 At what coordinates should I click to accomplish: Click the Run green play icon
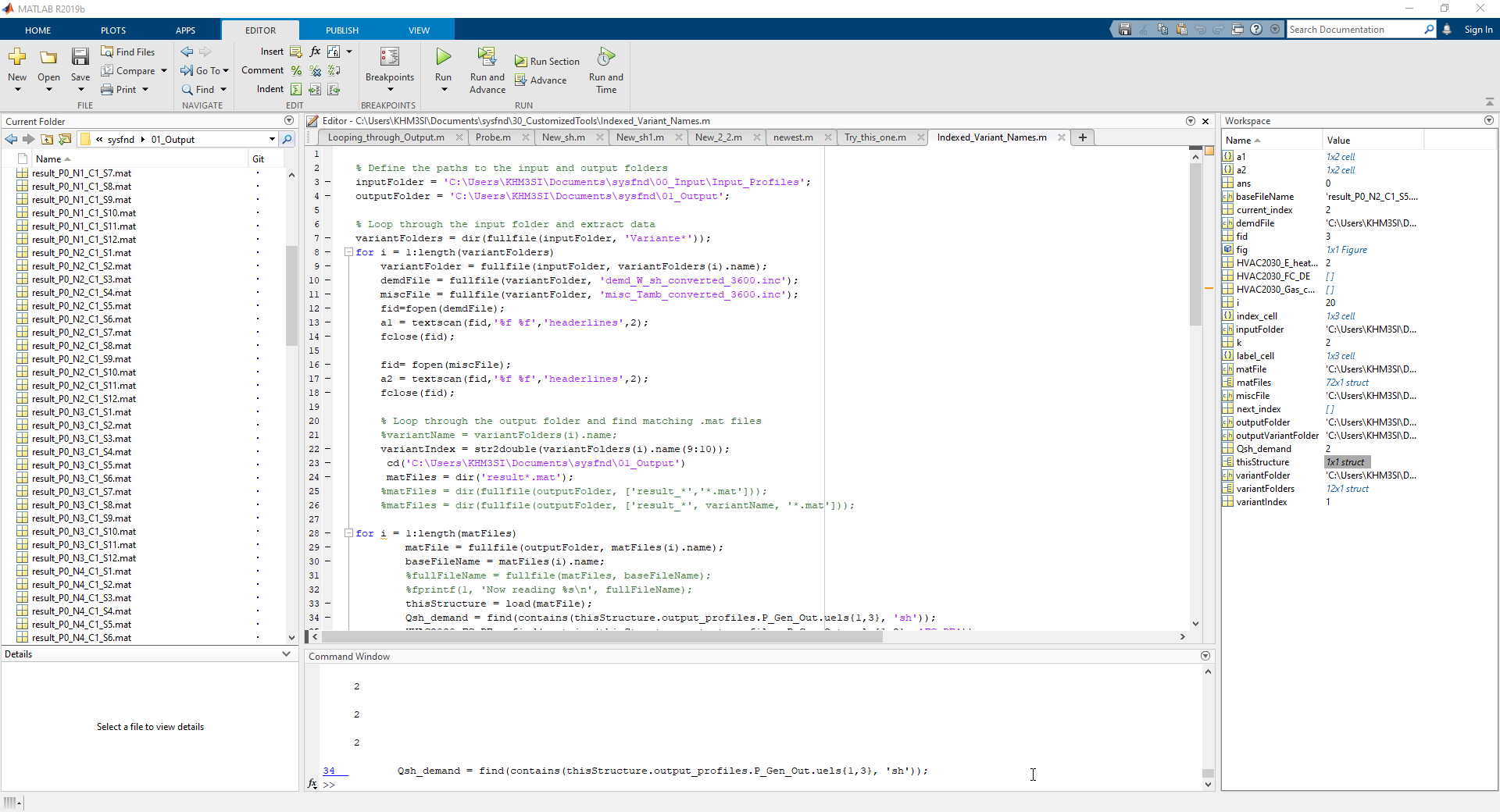click(x=443, y=57)
